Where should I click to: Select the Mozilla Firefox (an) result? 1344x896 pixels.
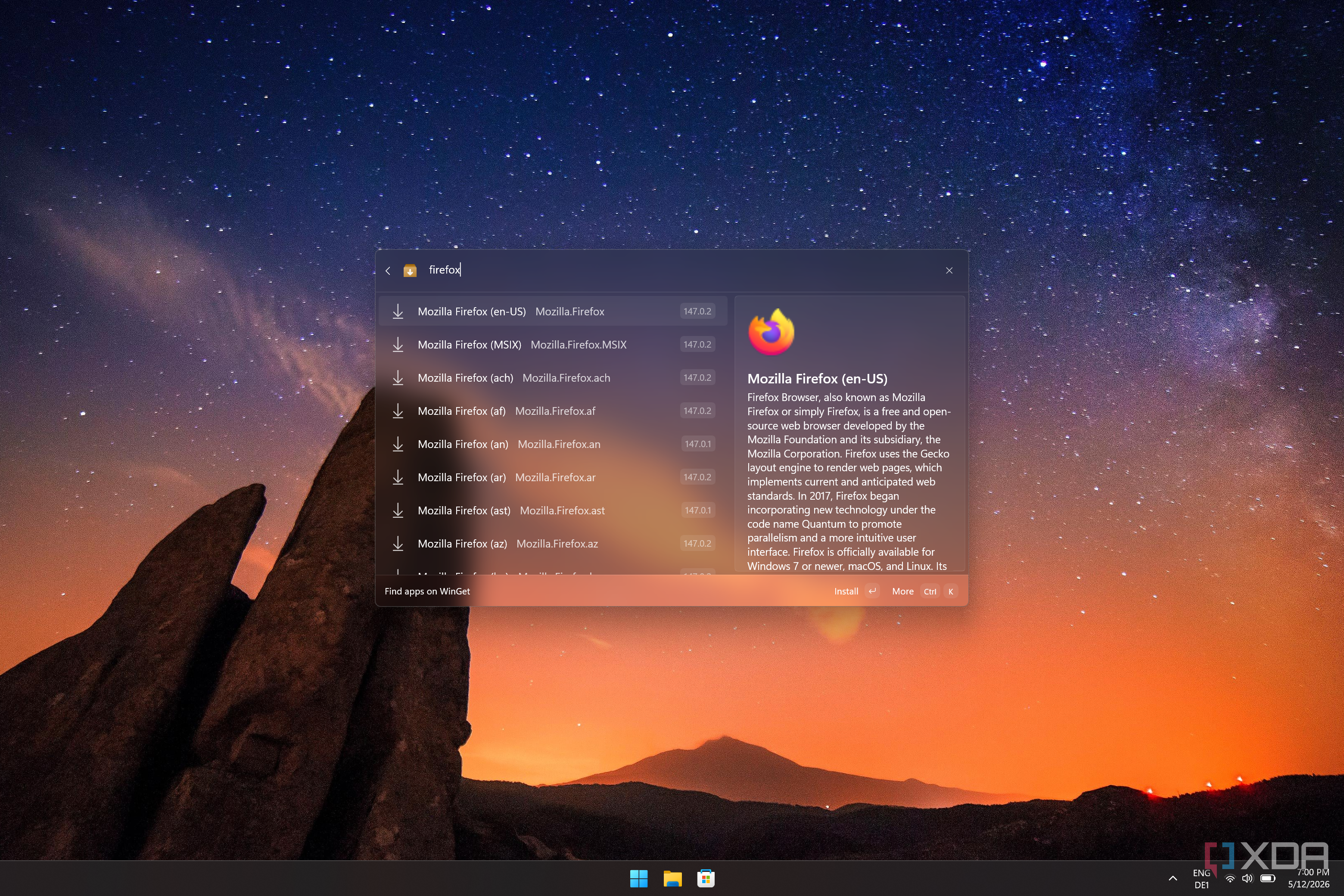tap(553, 444)
